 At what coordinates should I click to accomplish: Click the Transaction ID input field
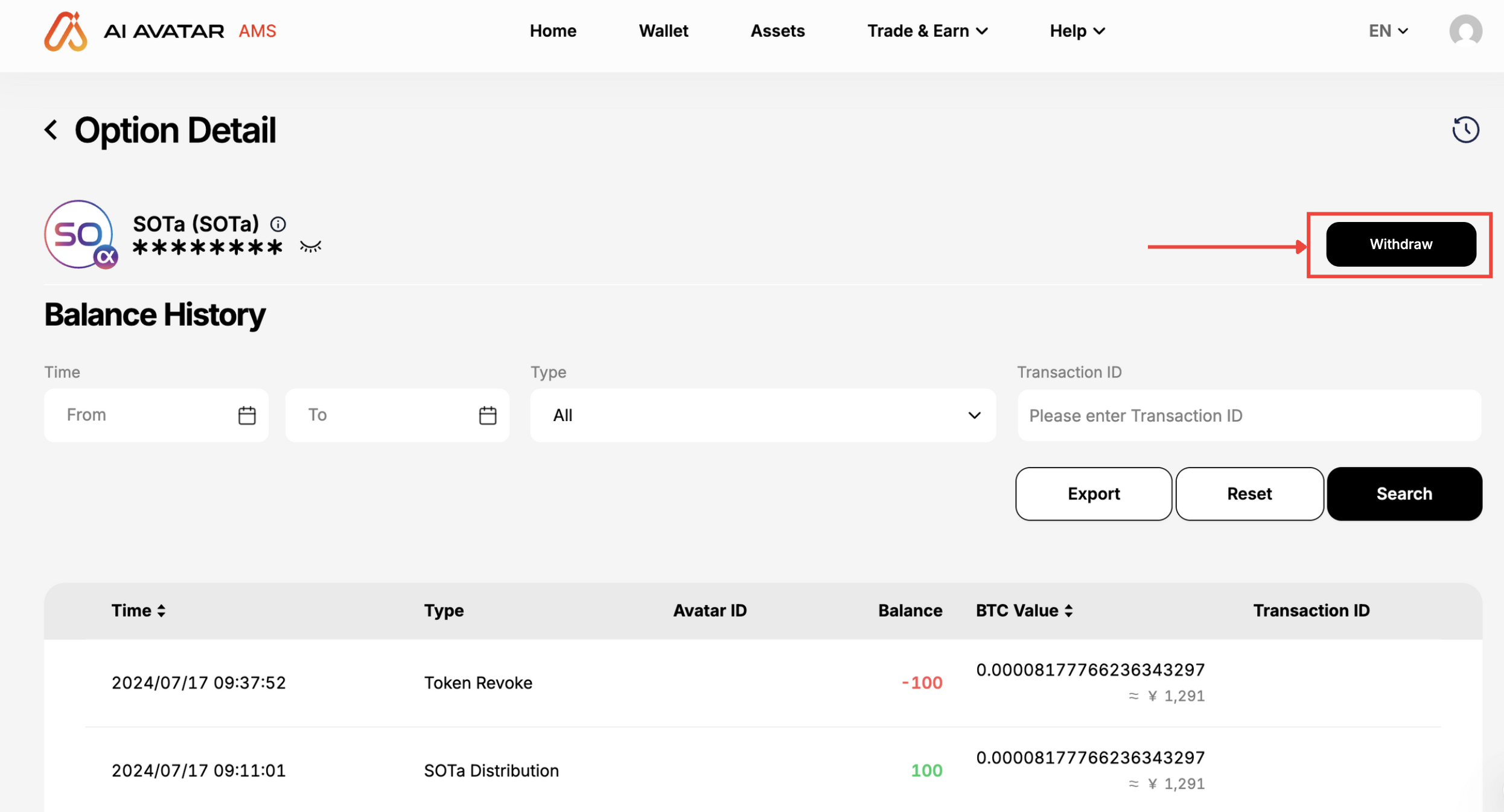pos(1249,416)
